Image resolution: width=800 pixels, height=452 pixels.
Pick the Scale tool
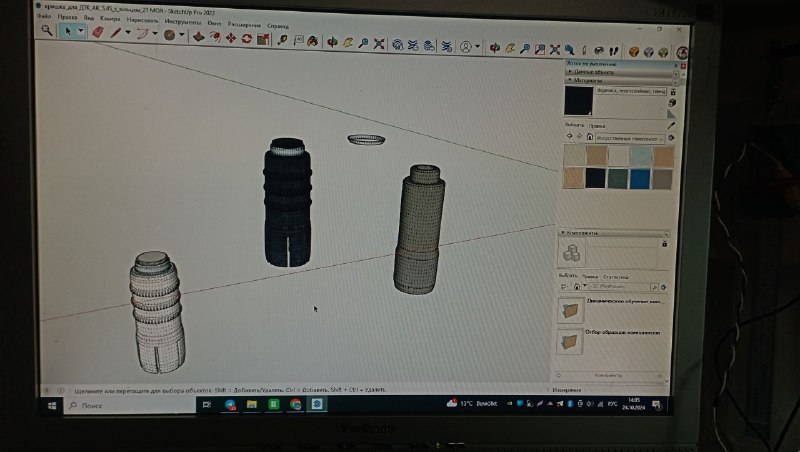263,39
